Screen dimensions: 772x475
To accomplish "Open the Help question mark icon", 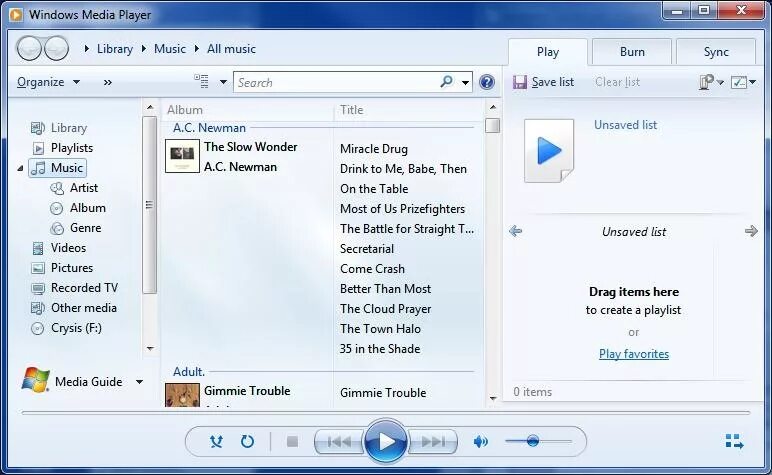I will (486, 82).
